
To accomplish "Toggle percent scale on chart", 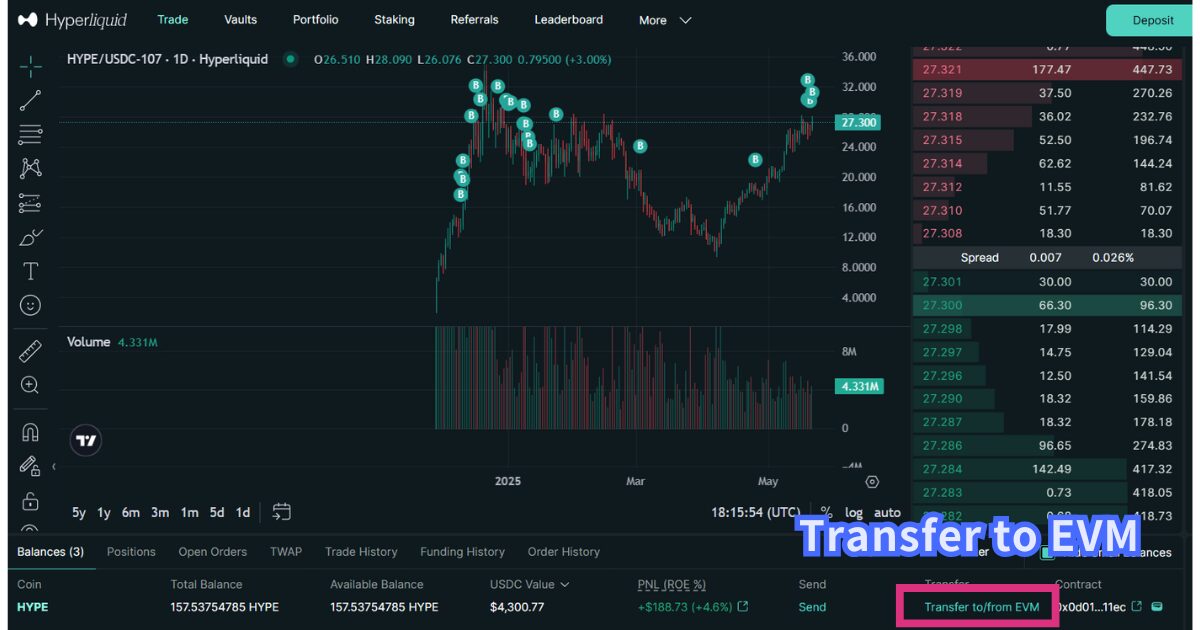I will click(826, 512).
